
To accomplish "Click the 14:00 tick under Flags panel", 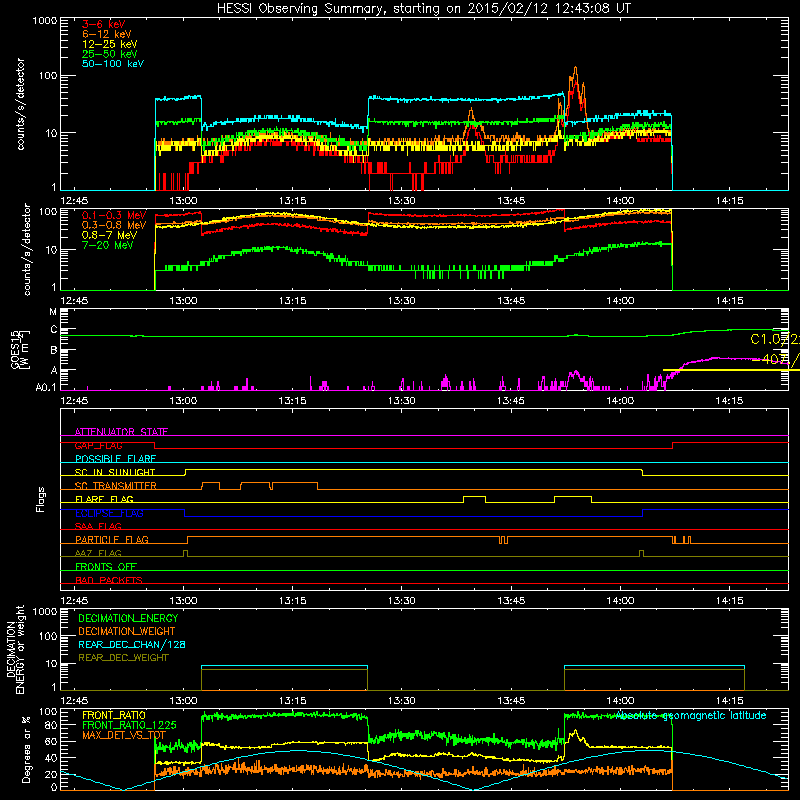I will point(620,601).
